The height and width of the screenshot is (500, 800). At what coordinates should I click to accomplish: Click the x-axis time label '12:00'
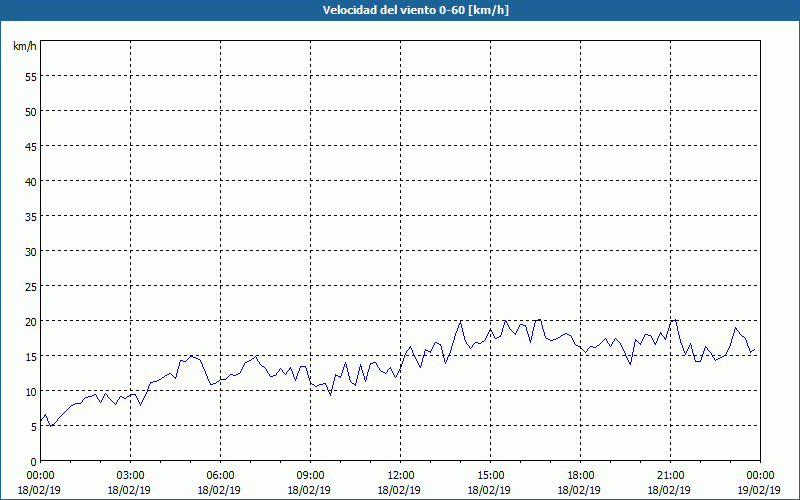401,476
